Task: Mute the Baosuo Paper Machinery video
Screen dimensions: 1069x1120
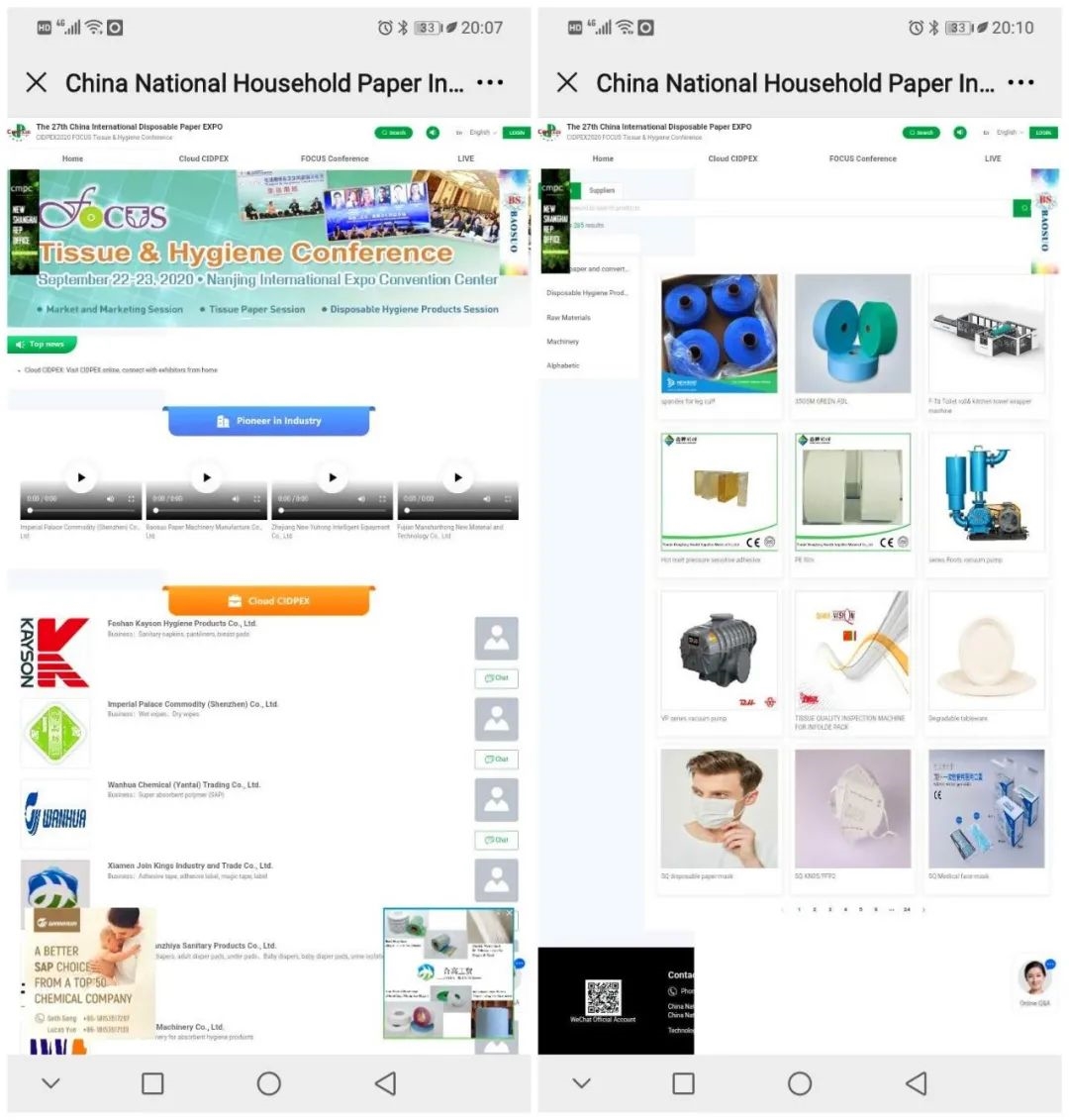Action: (x=236, y=498)
